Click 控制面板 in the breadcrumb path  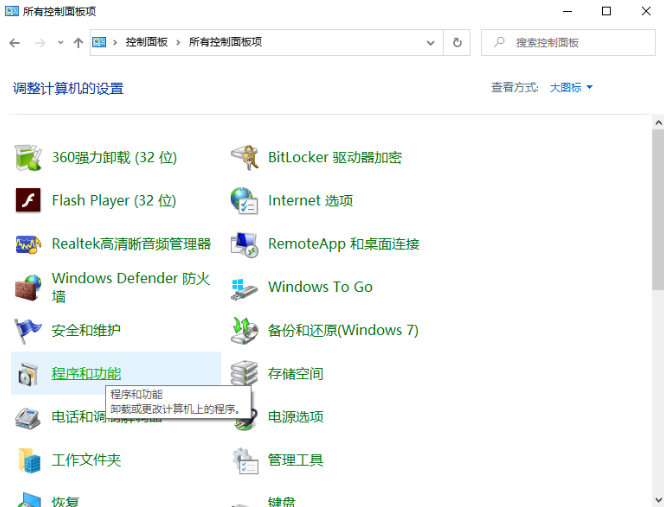(x=147, y=43)
